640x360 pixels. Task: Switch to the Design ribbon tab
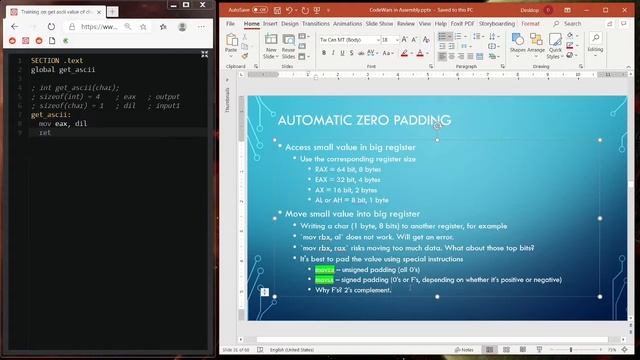[x=289, y=24]
